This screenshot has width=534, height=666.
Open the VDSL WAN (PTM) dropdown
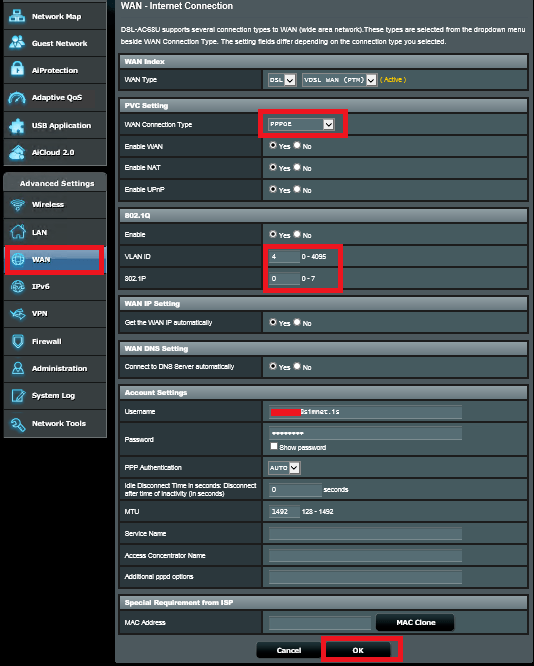pos(339,79)
